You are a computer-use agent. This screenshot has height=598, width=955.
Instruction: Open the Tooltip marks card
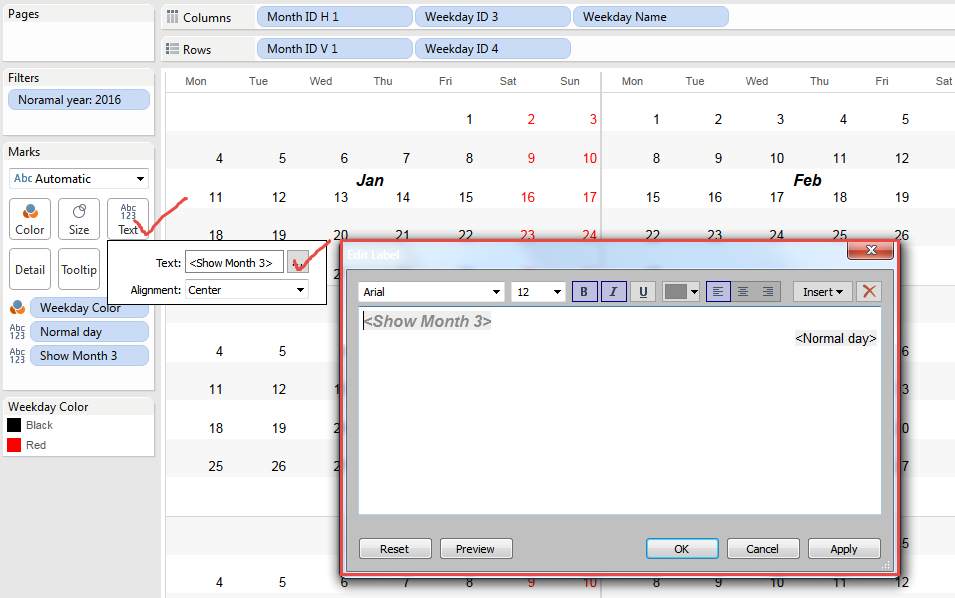(79, 269)
